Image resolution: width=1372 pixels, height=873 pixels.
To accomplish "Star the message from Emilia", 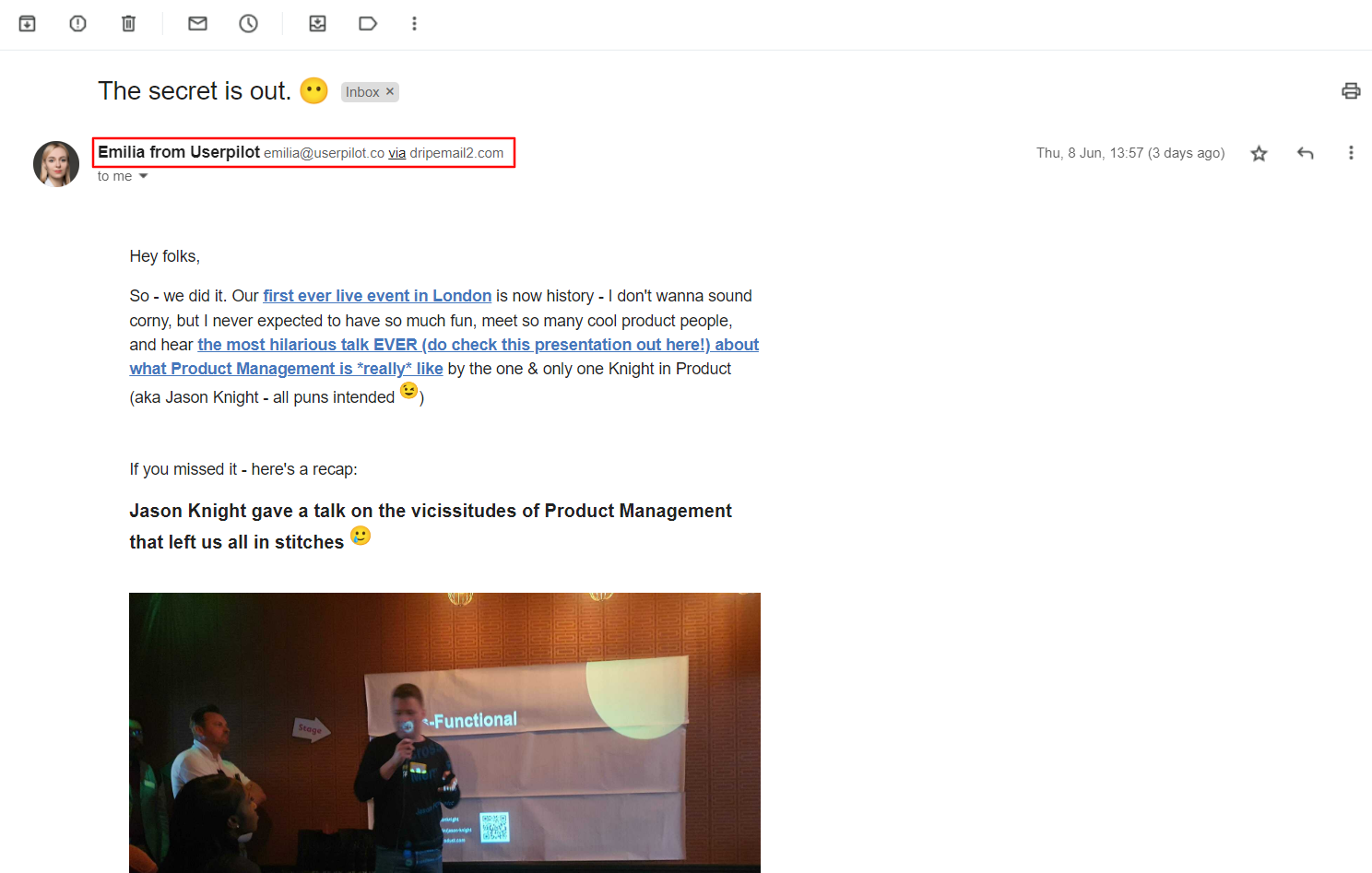I will 1259,153.
